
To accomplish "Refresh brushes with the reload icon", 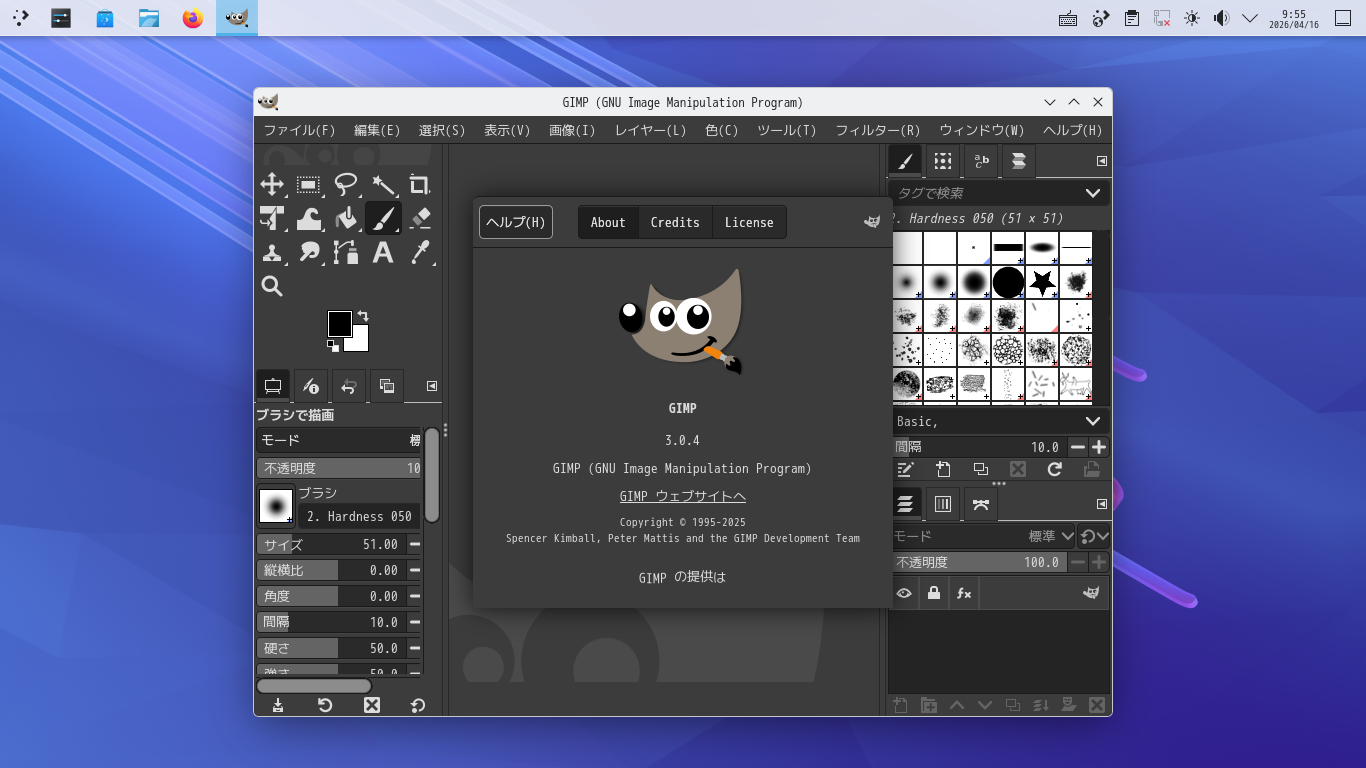I will point(1054,469).
